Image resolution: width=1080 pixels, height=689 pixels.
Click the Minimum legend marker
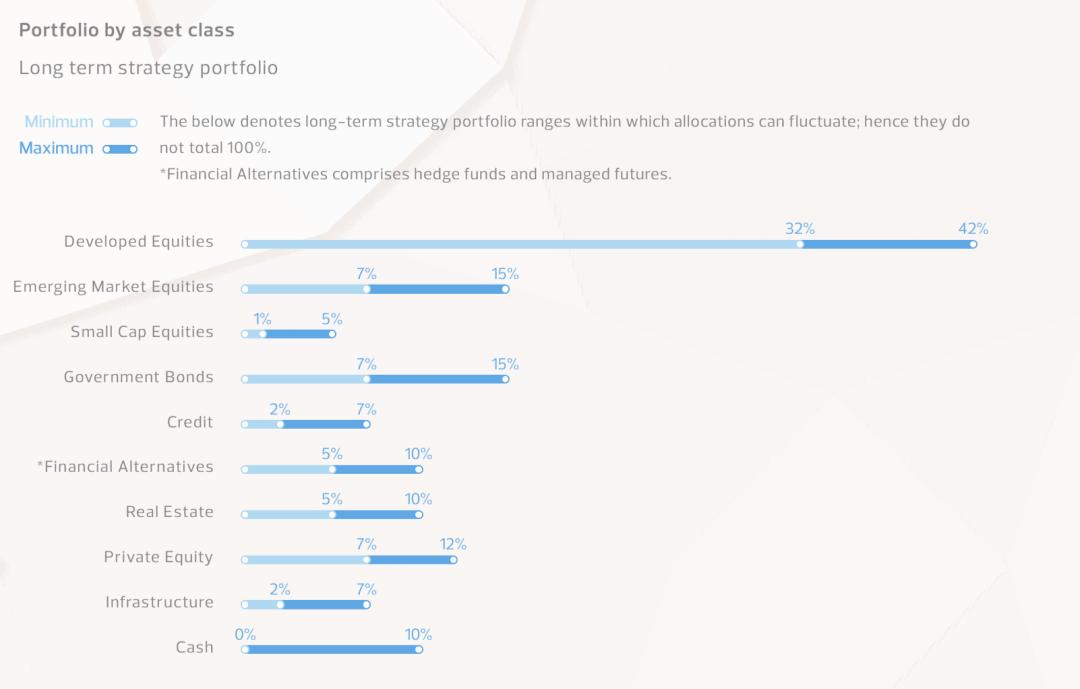[x=119, y=123]
